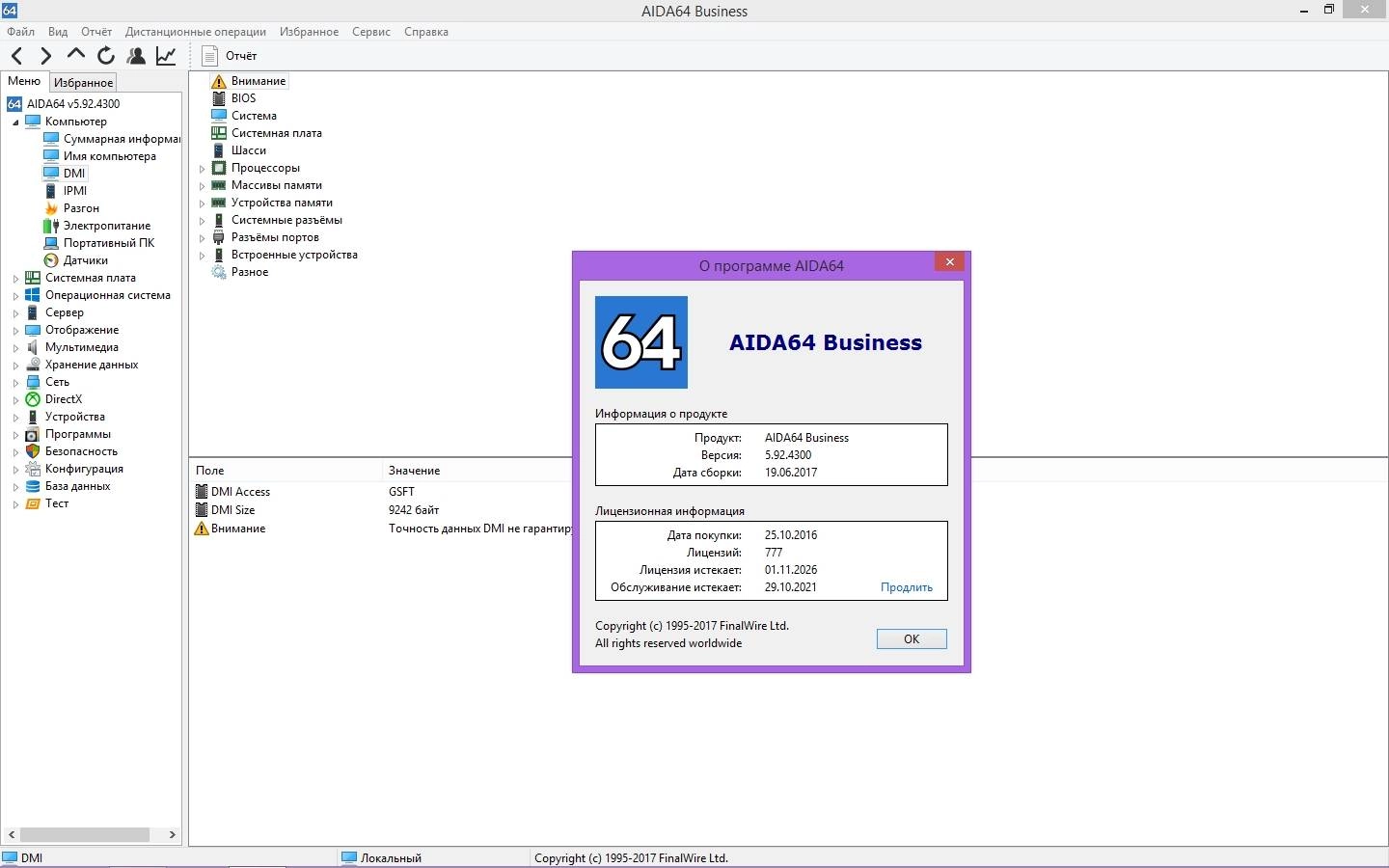
Task: Open the user management toolbar icon
Action: [x=136, y=56]
